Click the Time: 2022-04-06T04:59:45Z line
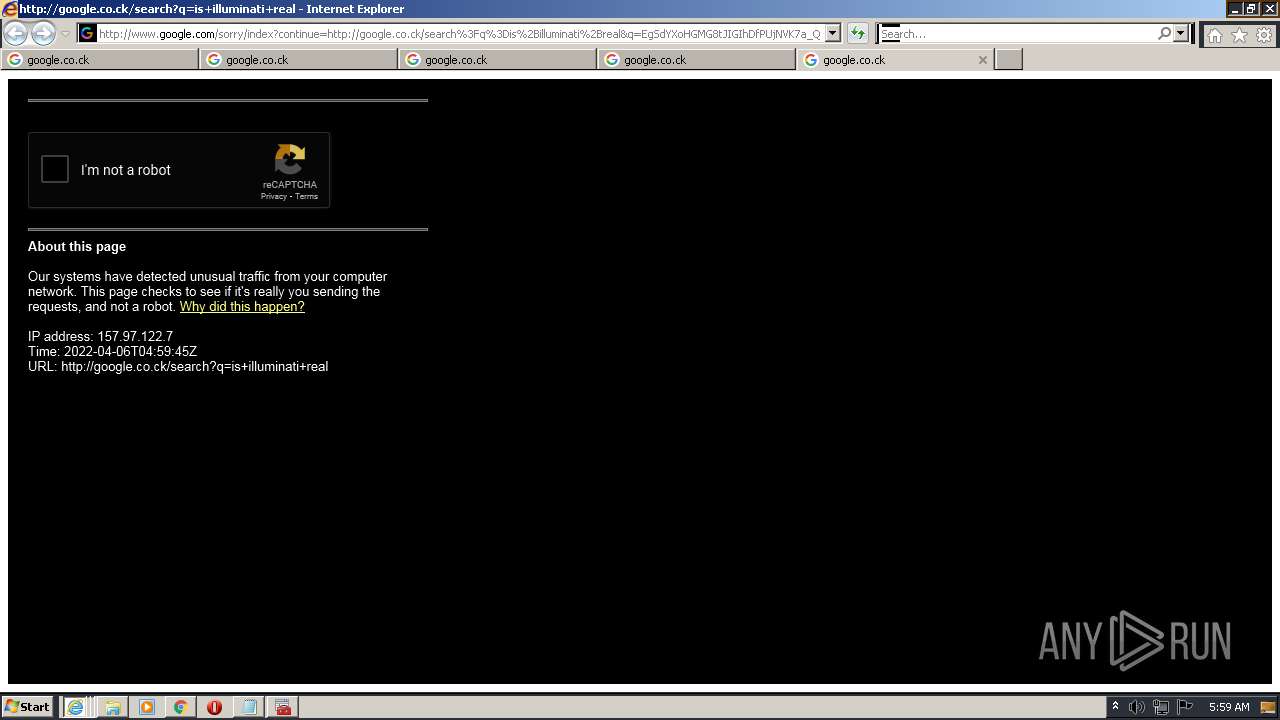Screen dimensions: 1280x720 coord(112,352)
